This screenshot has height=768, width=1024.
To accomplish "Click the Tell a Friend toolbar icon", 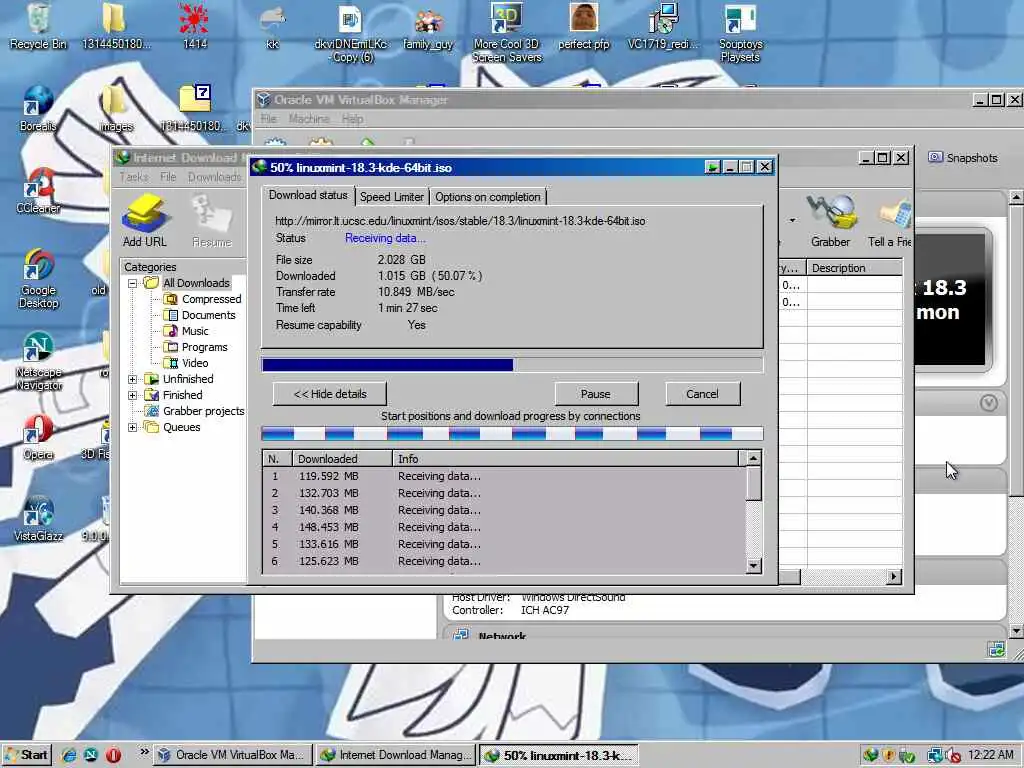I will click(891, 221).
